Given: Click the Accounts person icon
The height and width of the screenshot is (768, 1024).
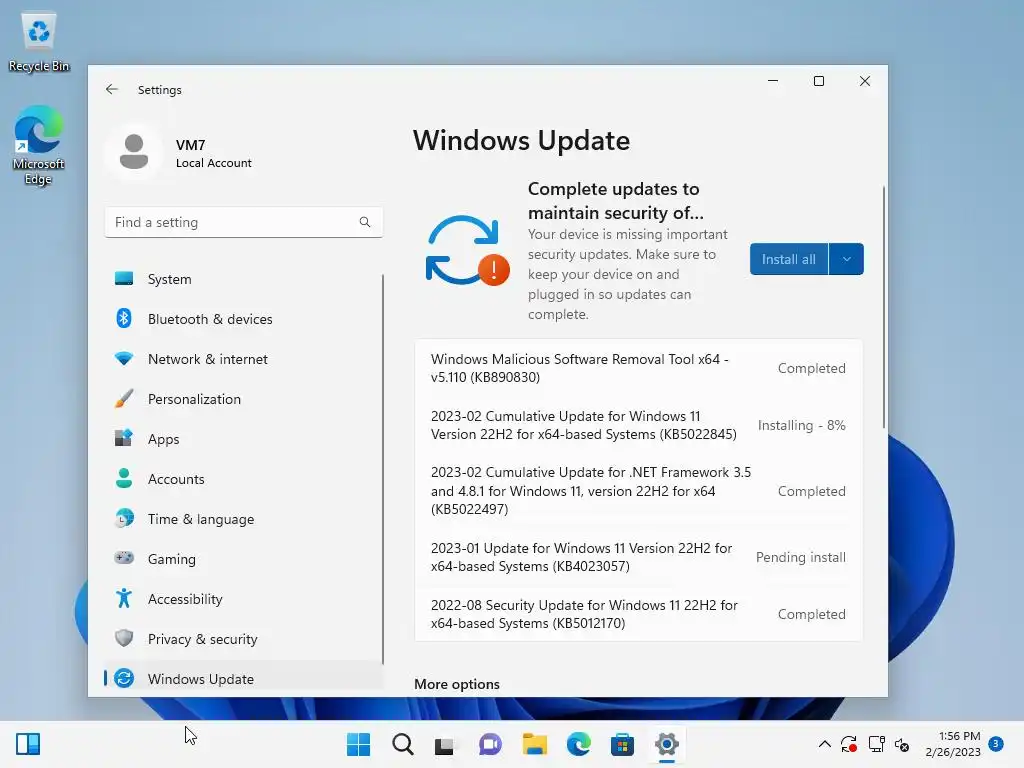Looking at the screenshot, I should [x=123, y=479].
